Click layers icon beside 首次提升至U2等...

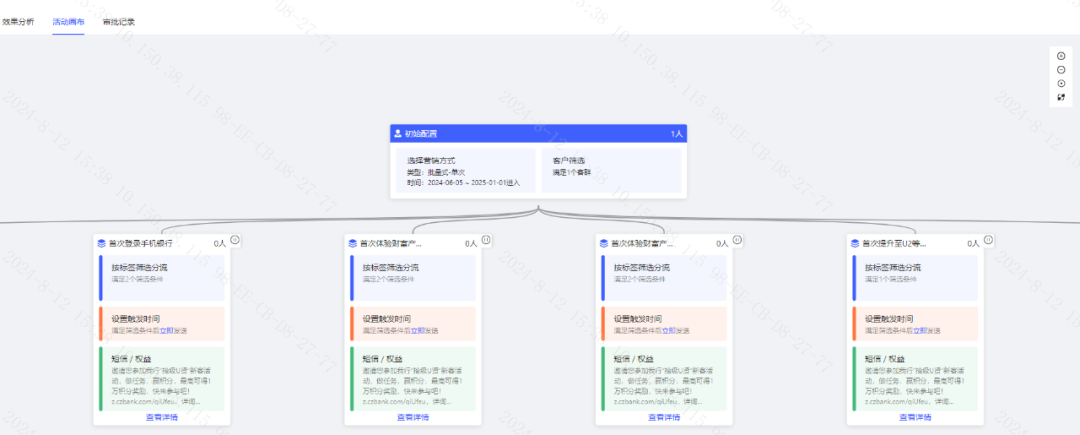tap(855, 243)
